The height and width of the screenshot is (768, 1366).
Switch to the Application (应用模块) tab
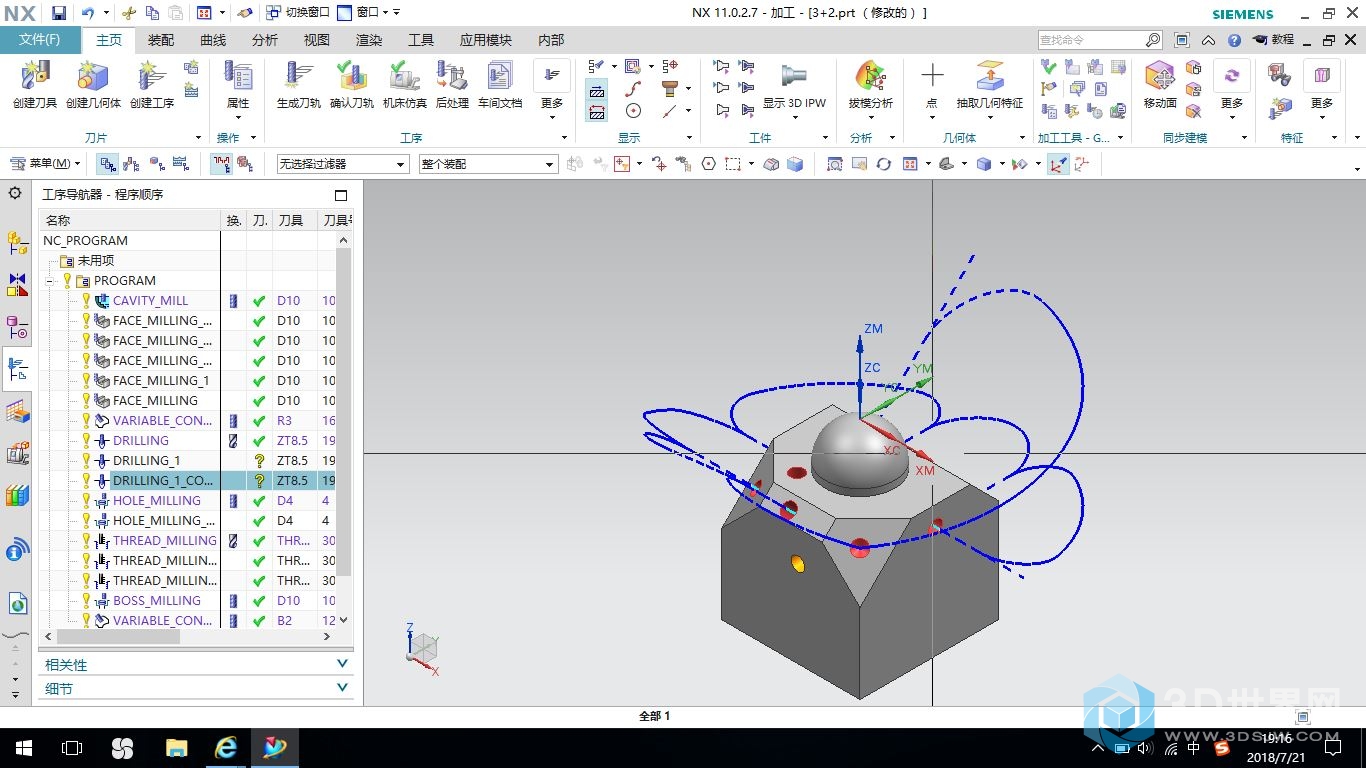pos(486,40)
